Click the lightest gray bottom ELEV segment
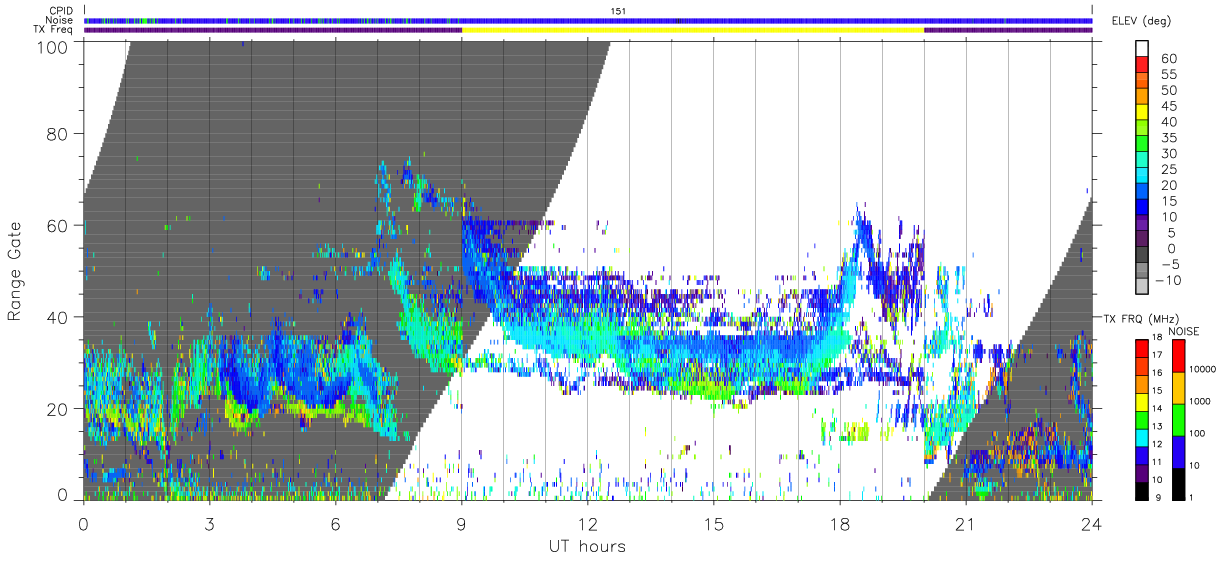1228x567 pixels. (x=1143, y=287)
